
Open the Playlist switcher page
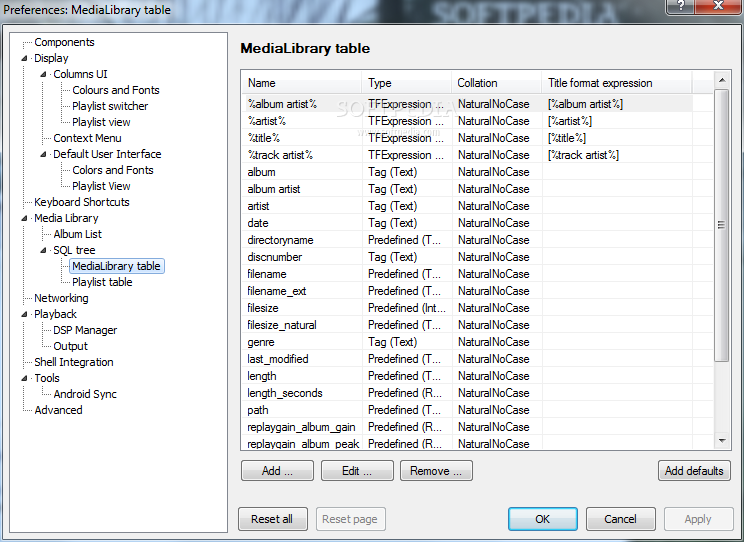click(x=110, y=106)
